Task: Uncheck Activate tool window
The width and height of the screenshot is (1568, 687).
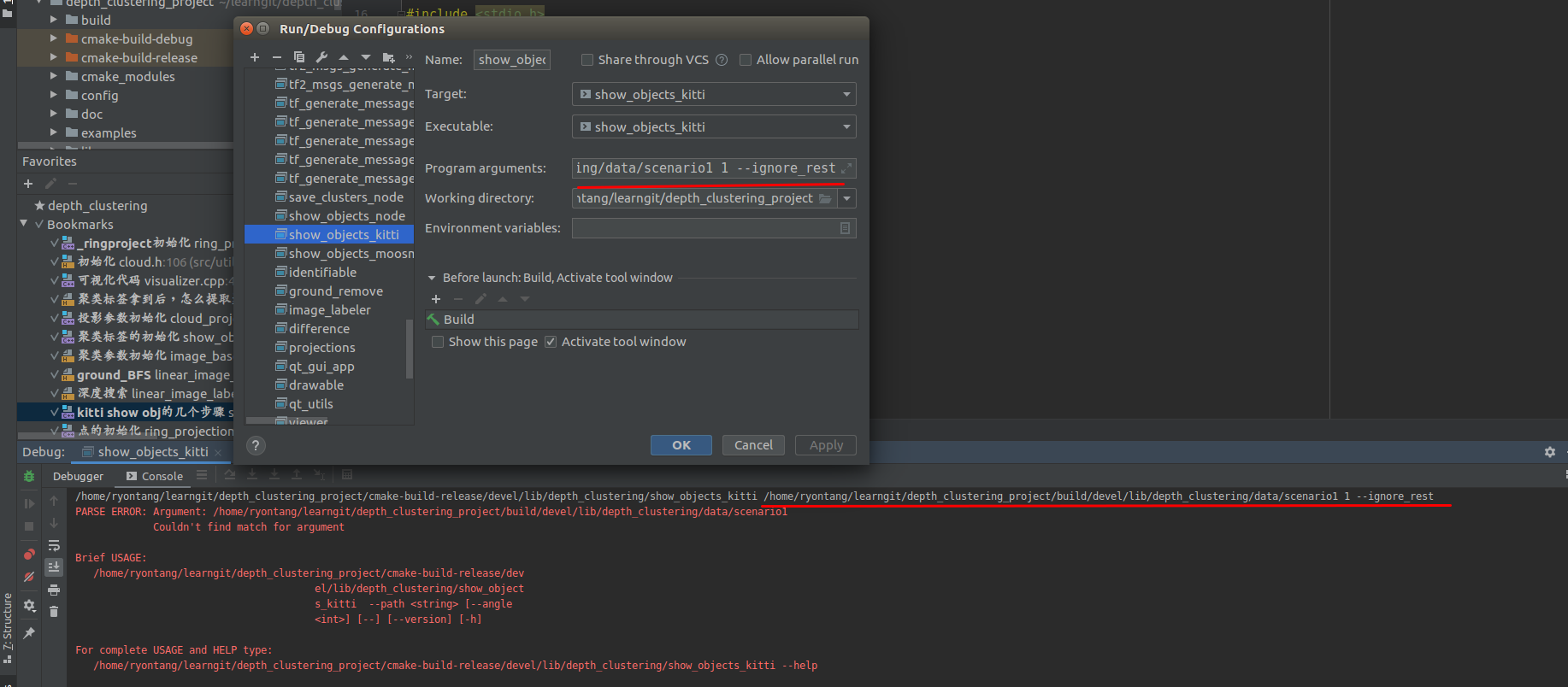Action: pos(551,342)
